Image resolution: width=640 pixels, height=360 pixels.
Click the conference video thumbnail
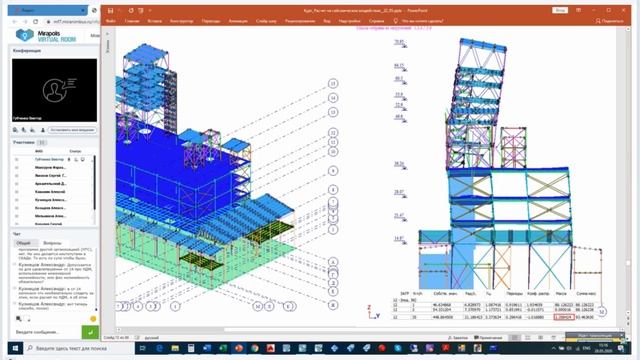point(54,90)
